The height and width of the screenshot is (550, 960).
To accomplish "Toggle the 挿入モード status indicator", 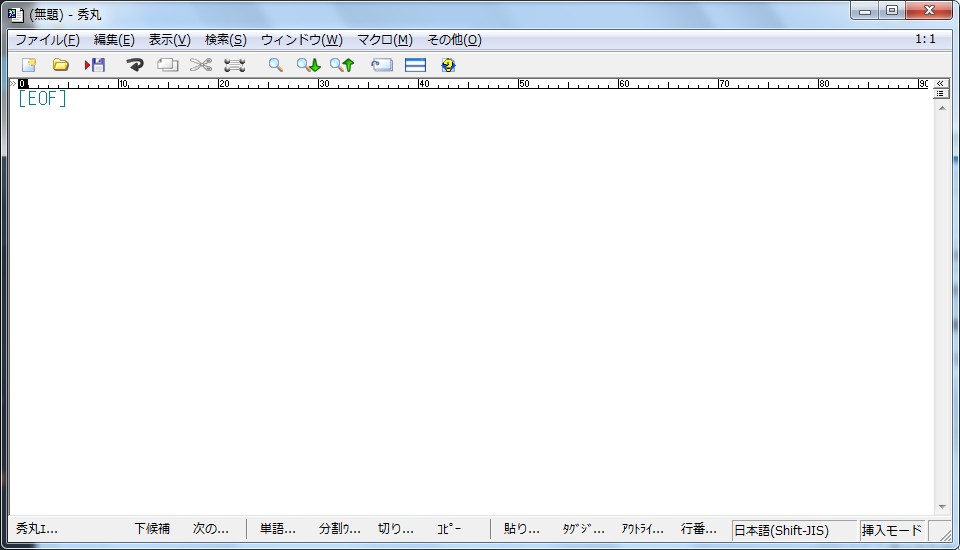I will tap(892, 530).
